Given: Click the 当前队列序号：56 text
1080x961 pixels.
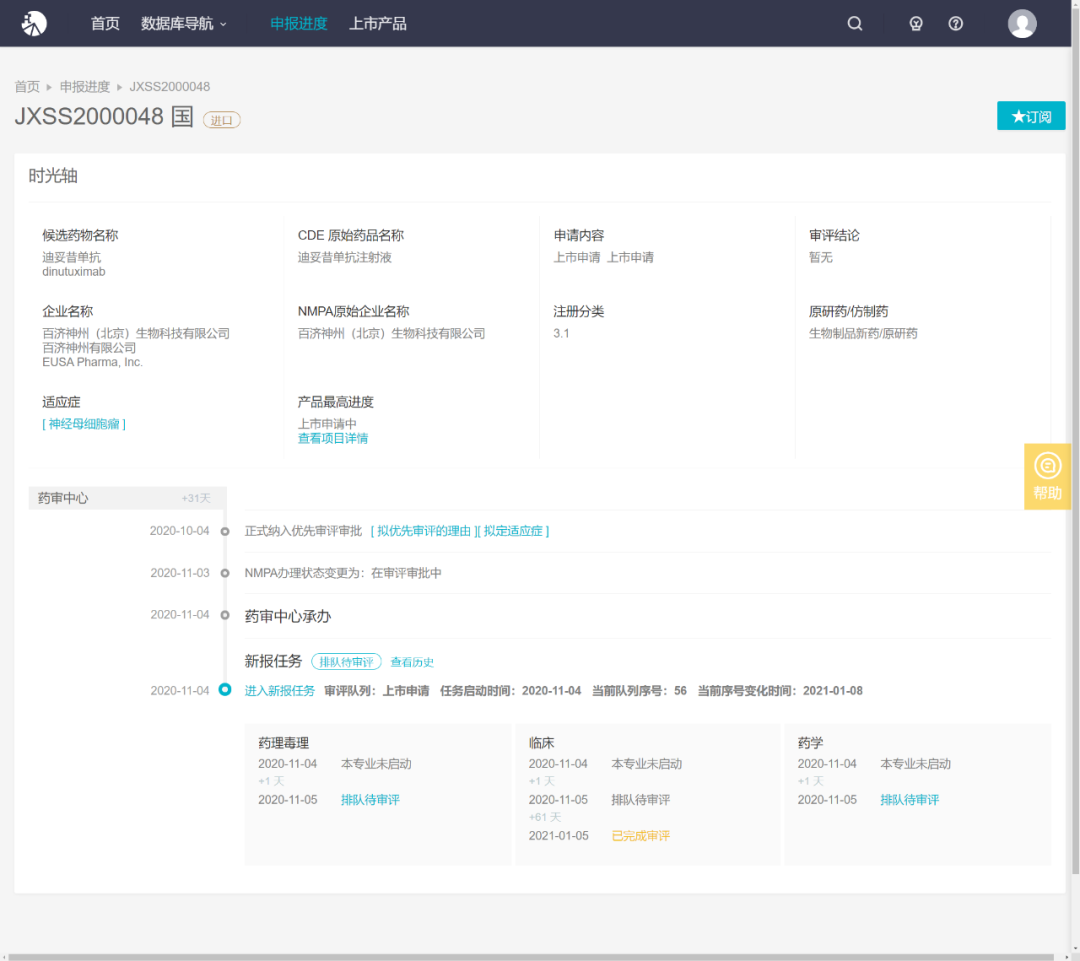Looking at the screenshot, I should click(639, 691).
